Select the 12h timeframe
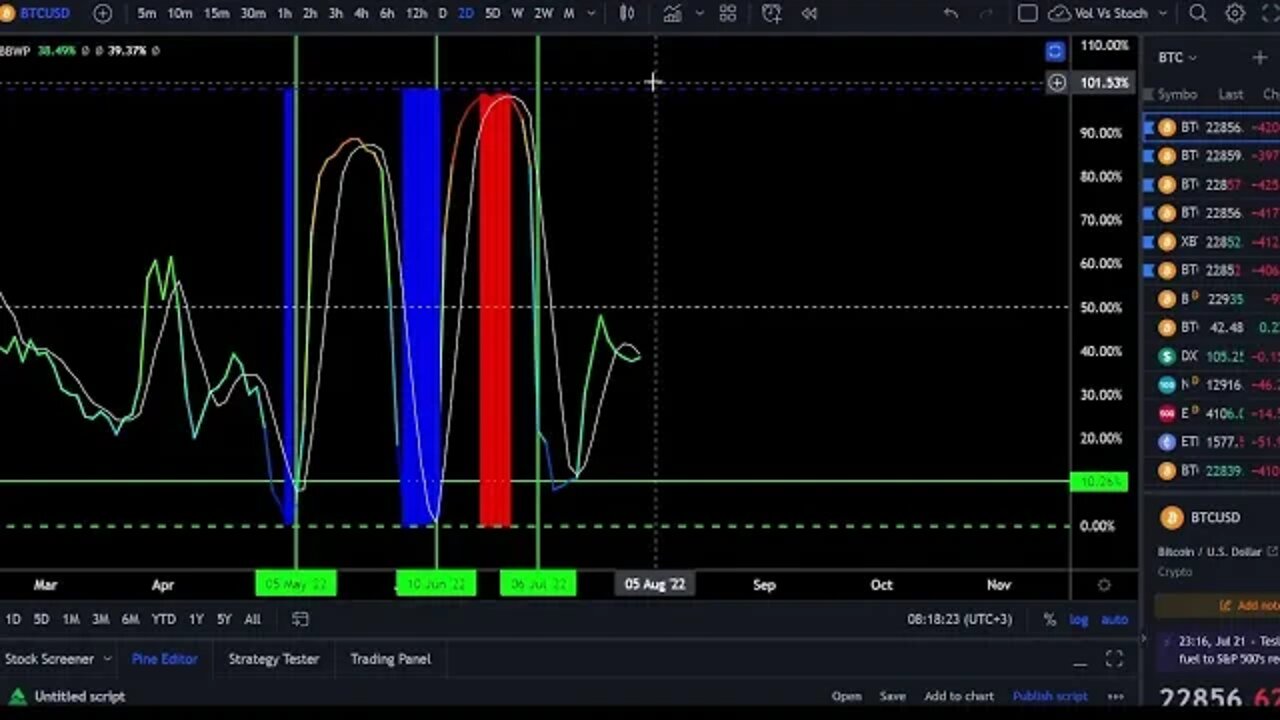Screen dimensions: 1280x720 [416, 13]
